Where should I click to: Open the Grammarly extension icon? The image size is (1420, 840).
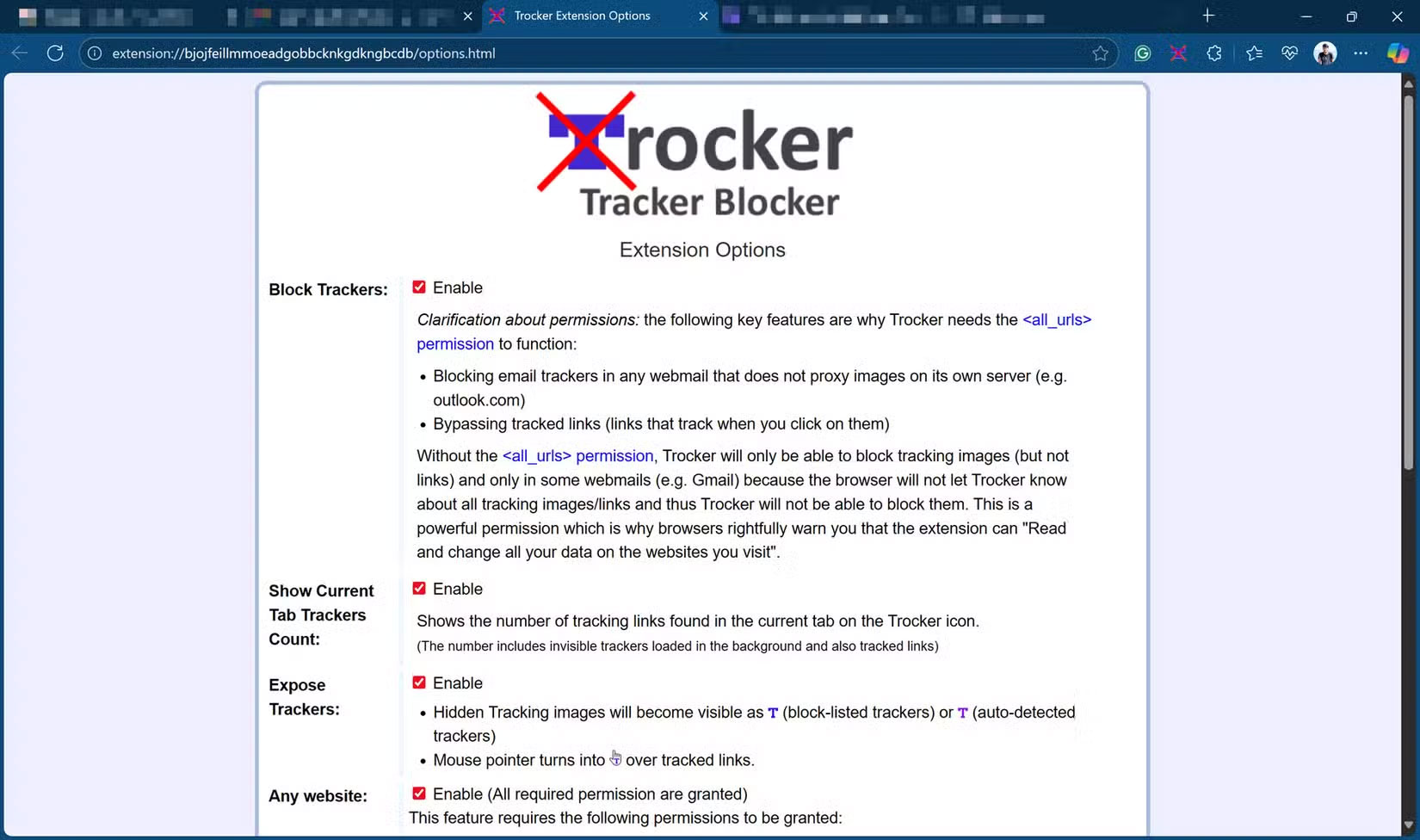pos(1142,52)
